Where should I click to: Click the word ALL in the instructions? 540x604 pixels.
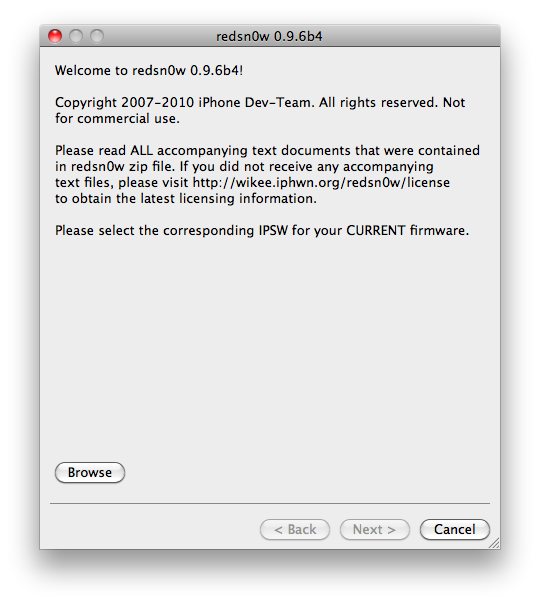click(141, 150)
